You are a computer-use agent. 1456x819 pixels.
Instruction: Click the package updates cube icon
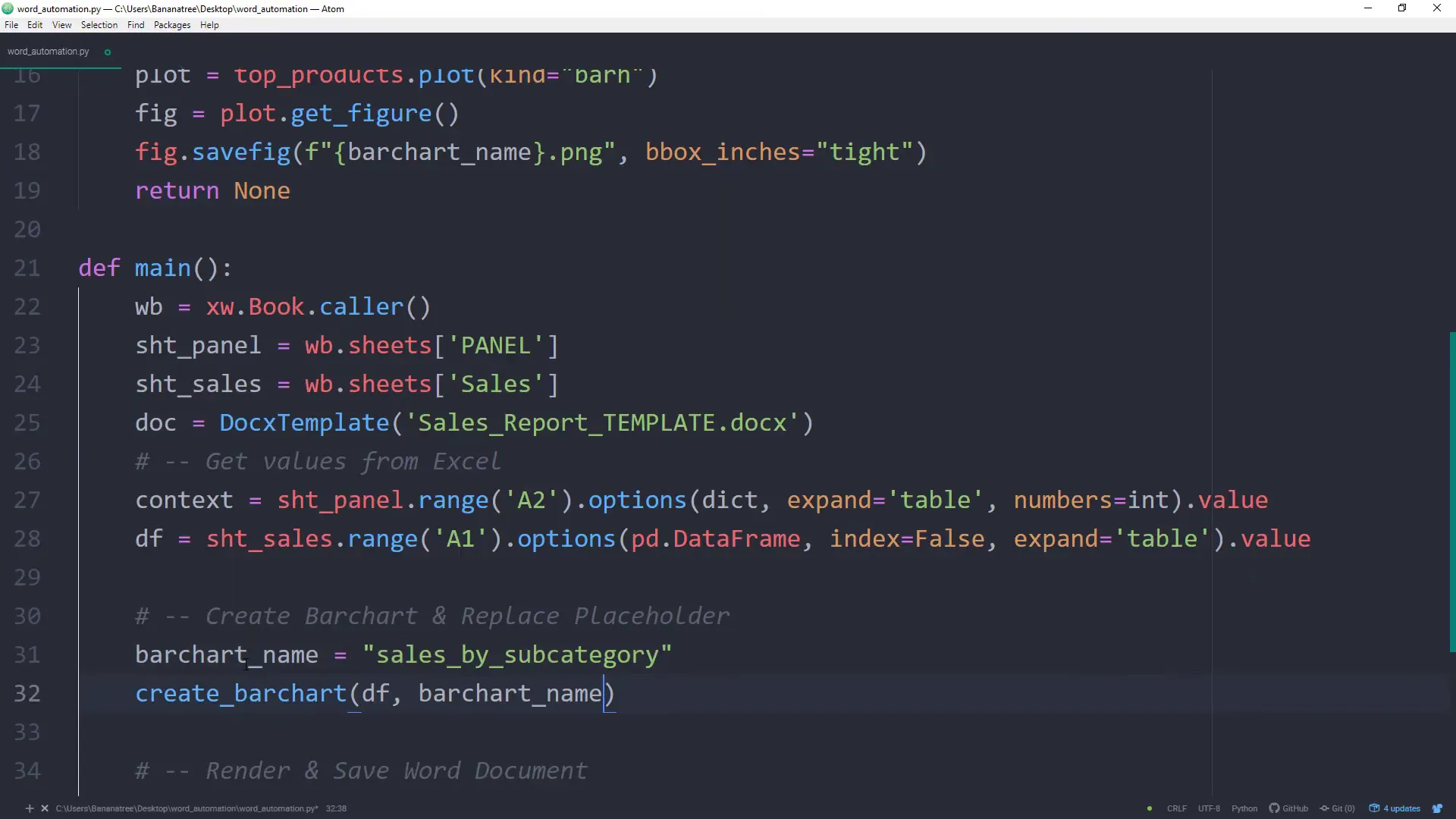(x=1375, y=808)
